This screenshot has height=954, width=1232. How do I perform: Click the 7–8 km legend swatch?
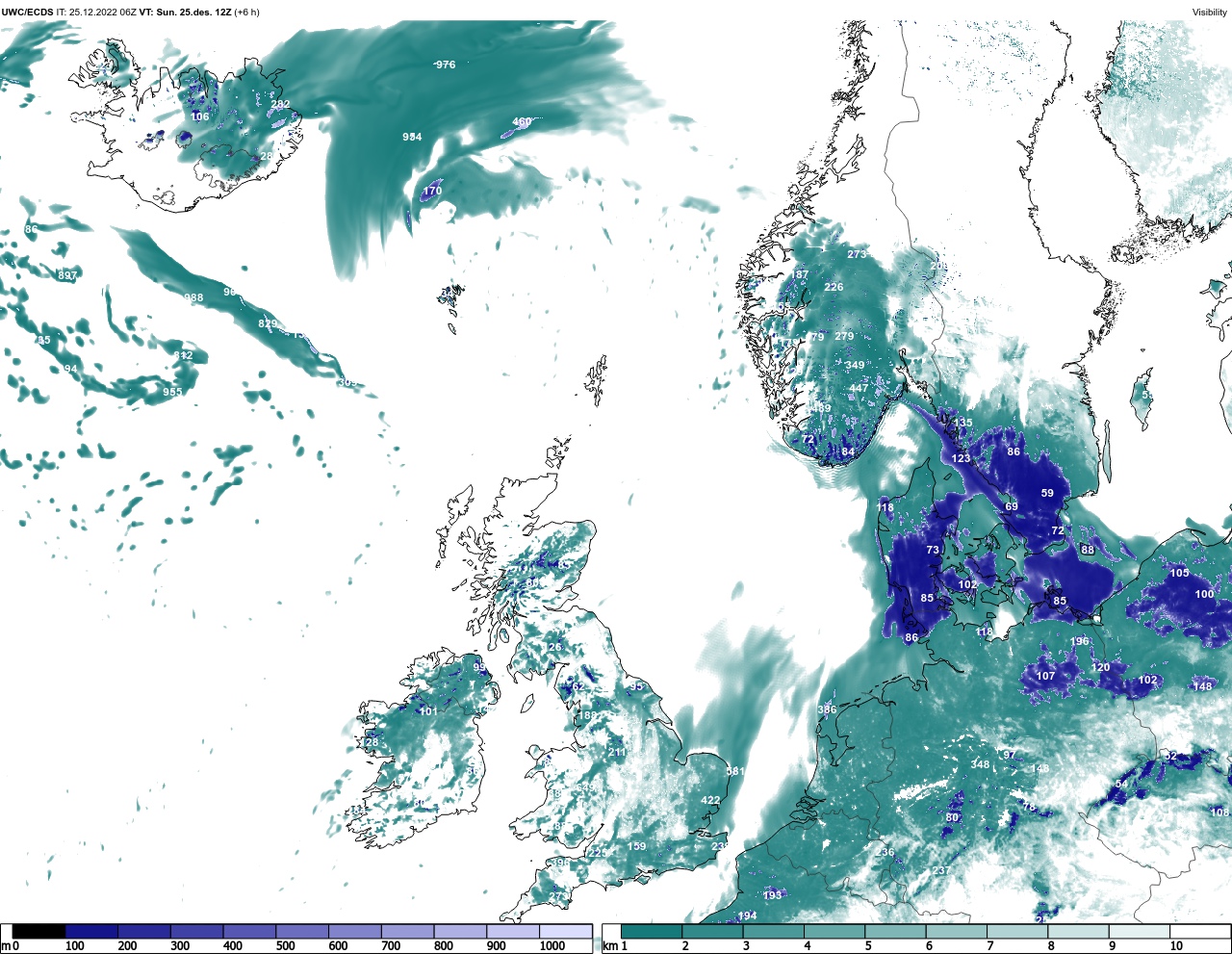click(x=1018, y=932)
